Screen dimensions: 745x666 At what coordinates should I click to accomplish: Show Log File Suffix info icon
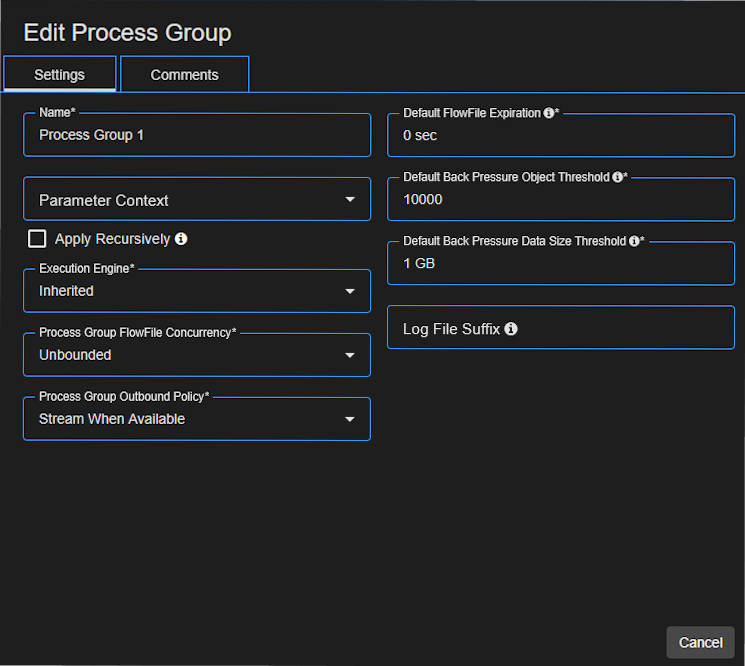[511, 329]
